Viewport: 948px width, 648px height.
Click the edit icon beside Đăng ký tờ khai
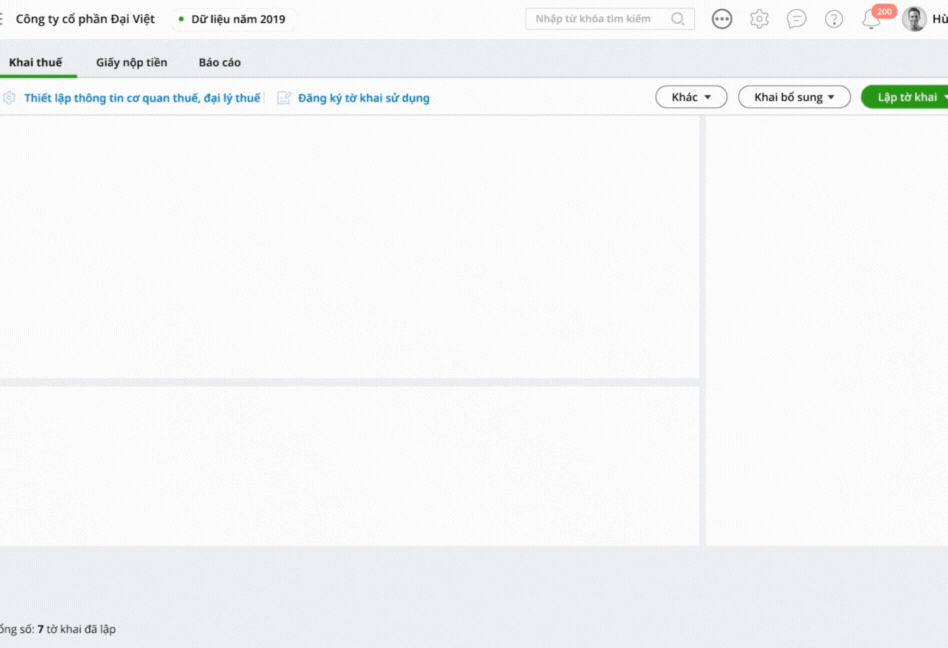pos(284,98)
